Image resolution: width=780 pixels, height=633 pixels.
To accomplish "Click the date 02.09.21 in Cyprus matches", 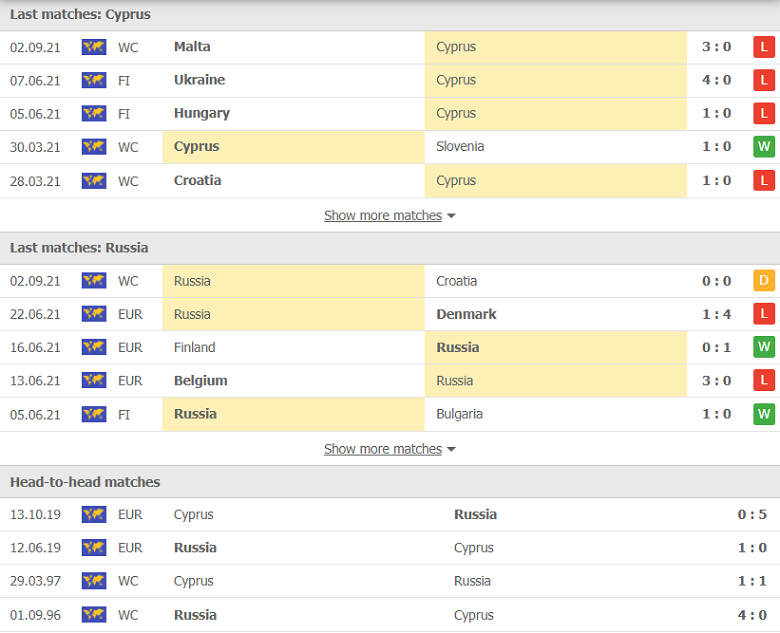I will tap(35, 48).
